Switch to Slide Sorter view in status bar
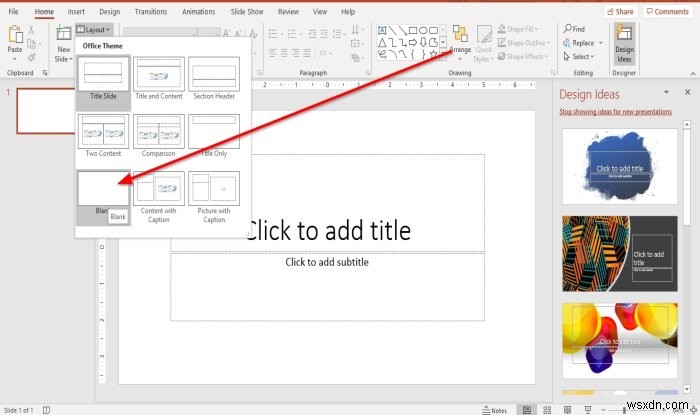This screenshot has width=700, height=415. coord(547,410)
